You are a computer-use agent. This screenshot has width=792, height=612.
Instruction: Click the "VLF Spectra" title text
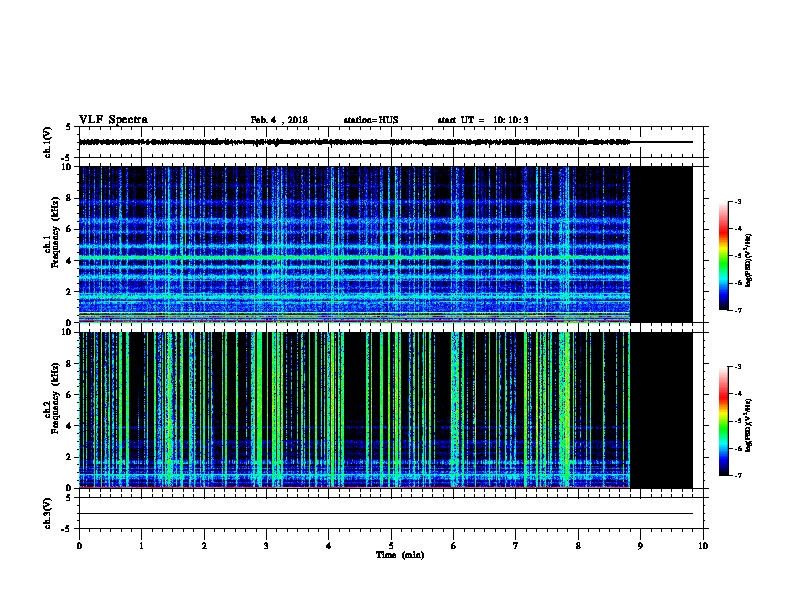113,120
